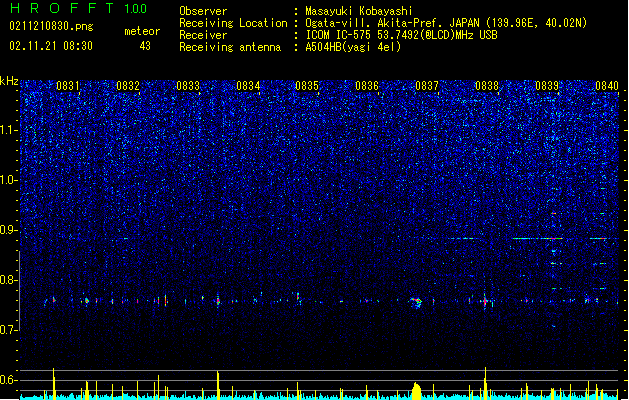
Task: Click the 1.1 kHz frequency label
Action: point(9,130)
